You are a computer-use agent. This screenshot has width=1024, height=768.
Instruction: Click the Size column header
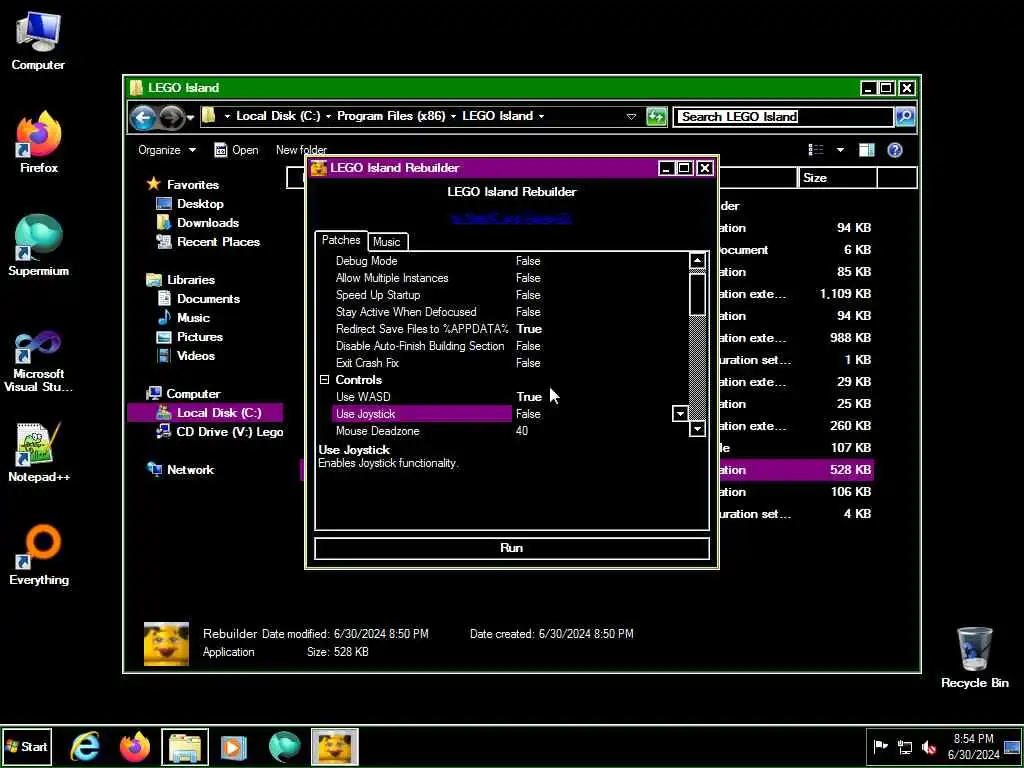pyautogui.click(x=837, y=178)
